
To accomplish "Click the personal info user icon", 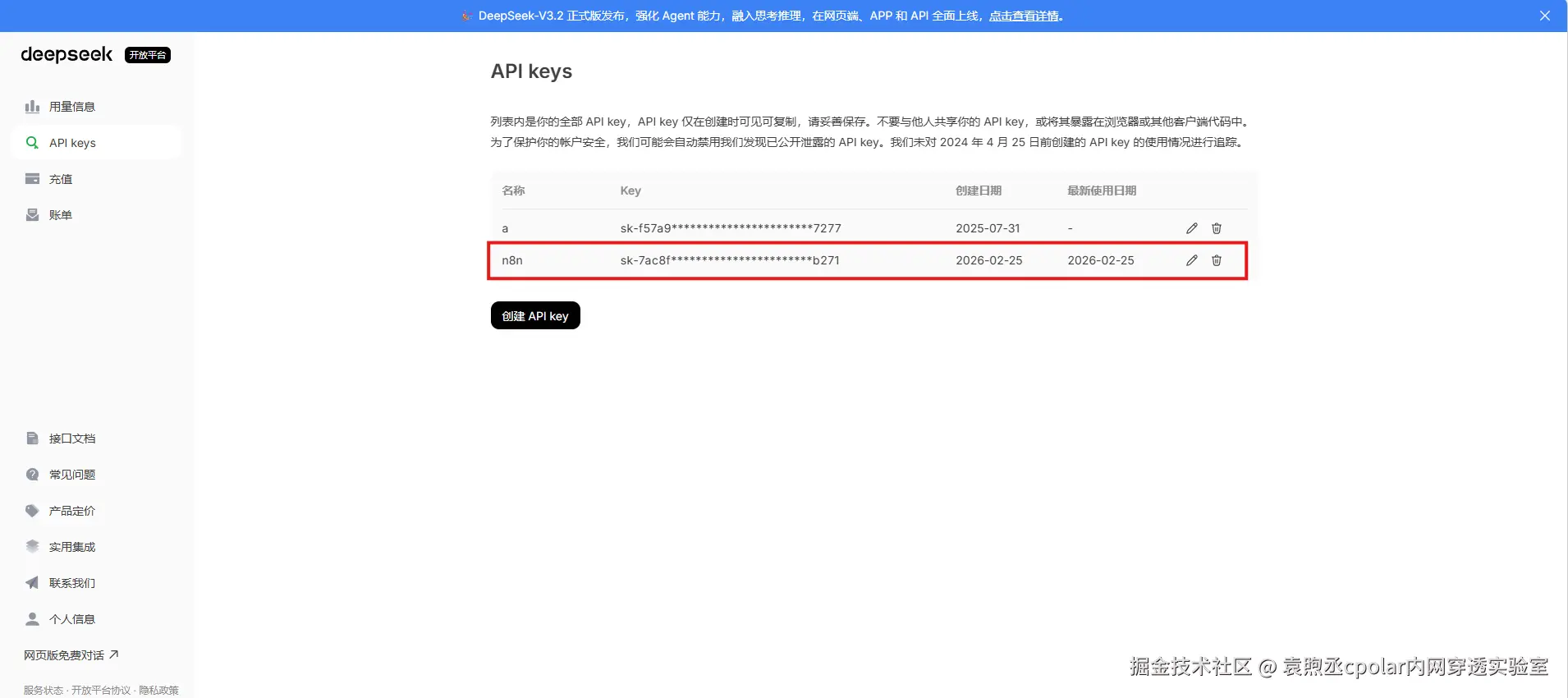I will (x=32, y=619).
